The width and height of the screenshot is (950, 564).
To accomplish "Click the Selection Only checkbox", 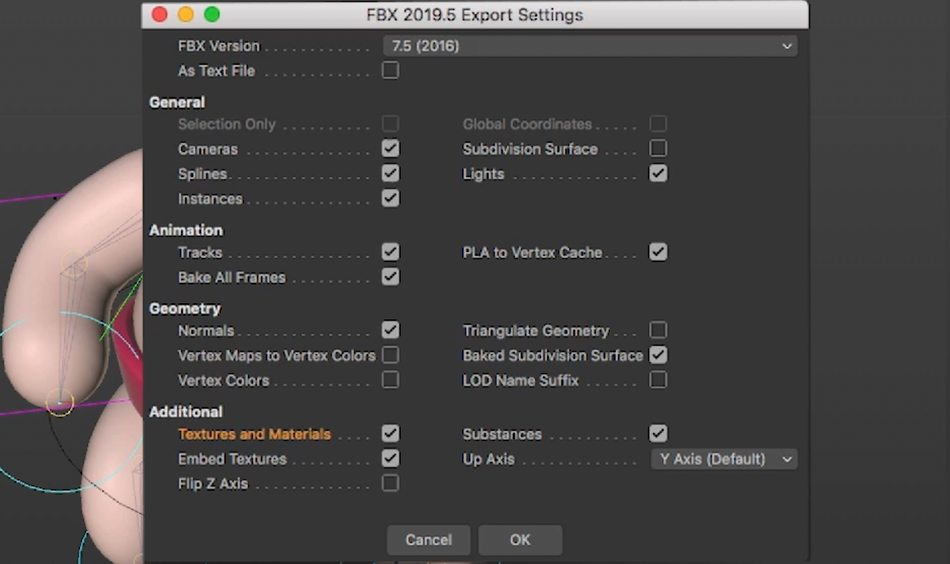I will [391, 124].
